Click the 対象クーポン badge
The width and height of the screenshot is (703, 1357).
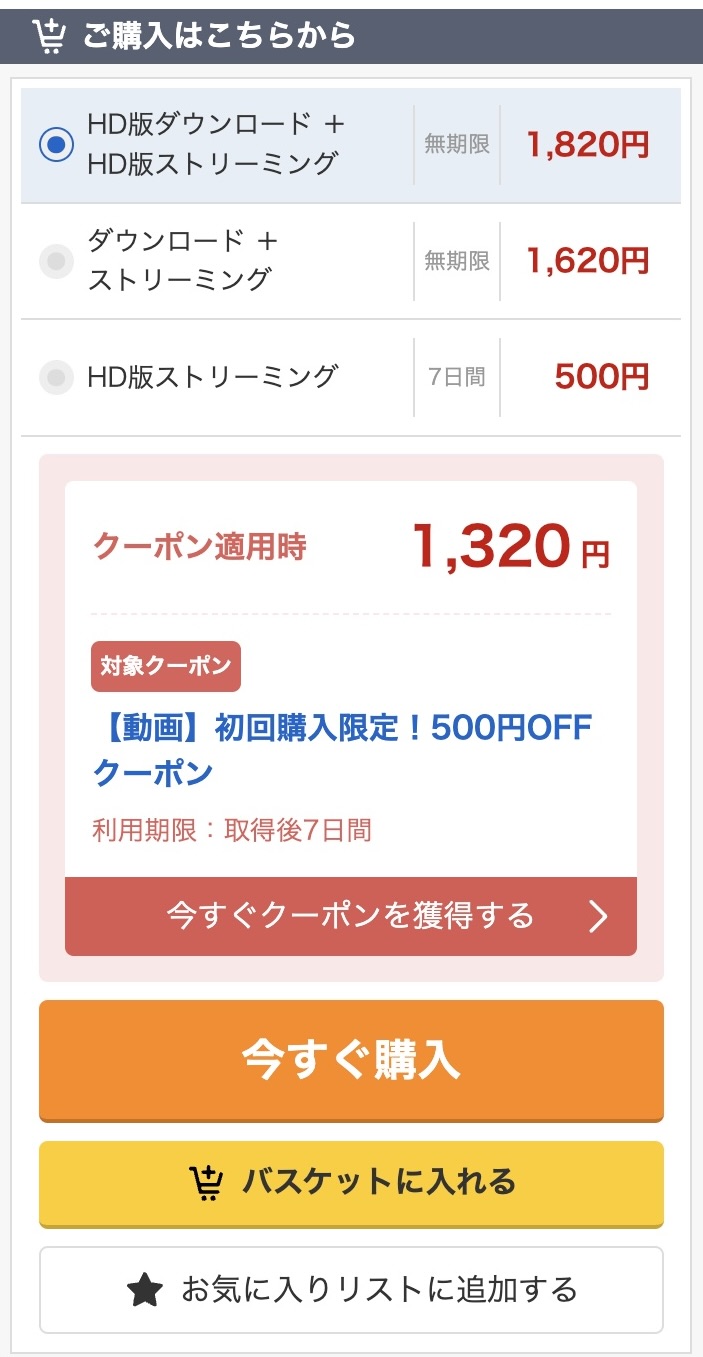[166, 666]
